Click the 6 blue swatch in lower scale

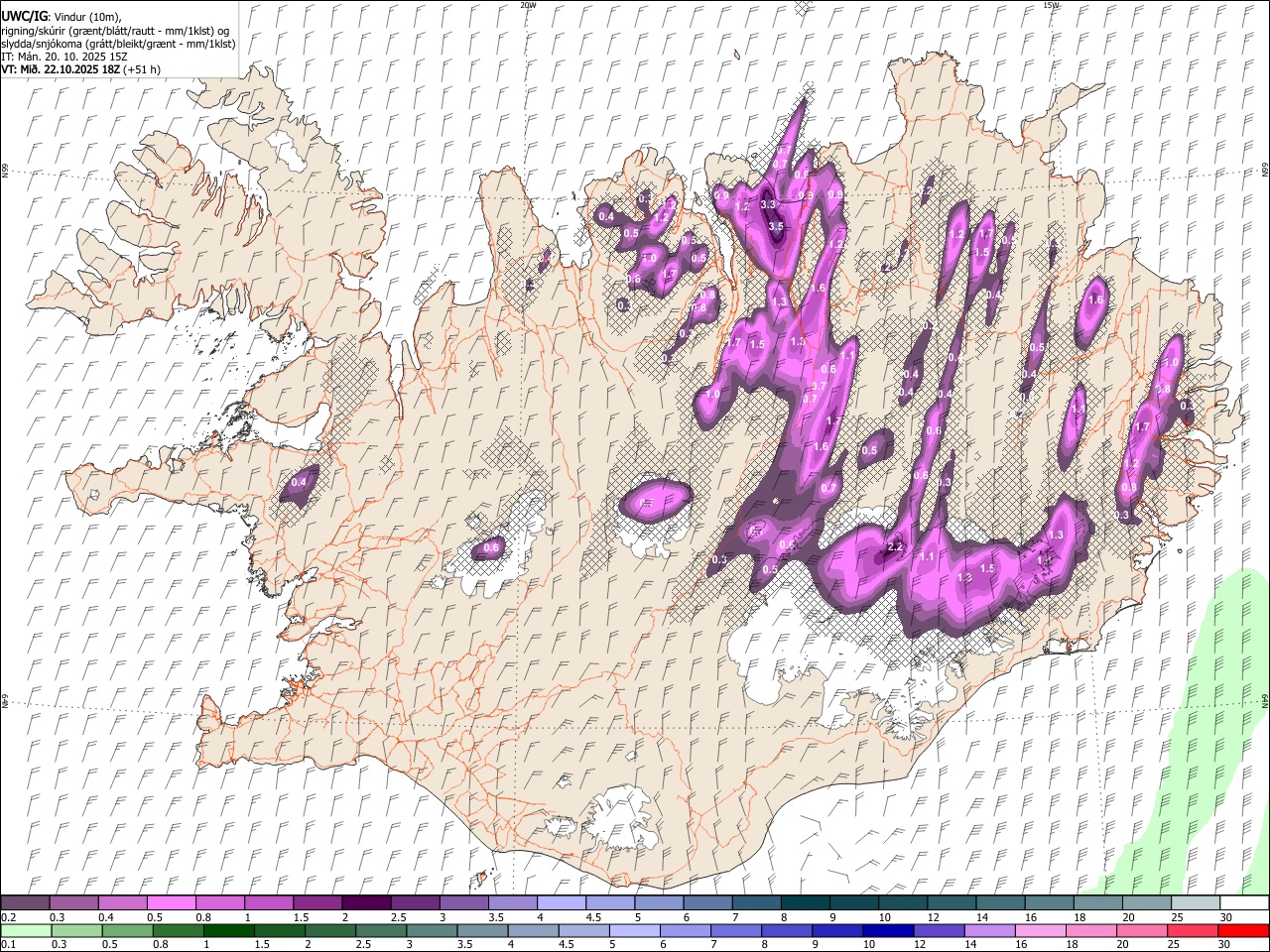click(x=686, y=931)
